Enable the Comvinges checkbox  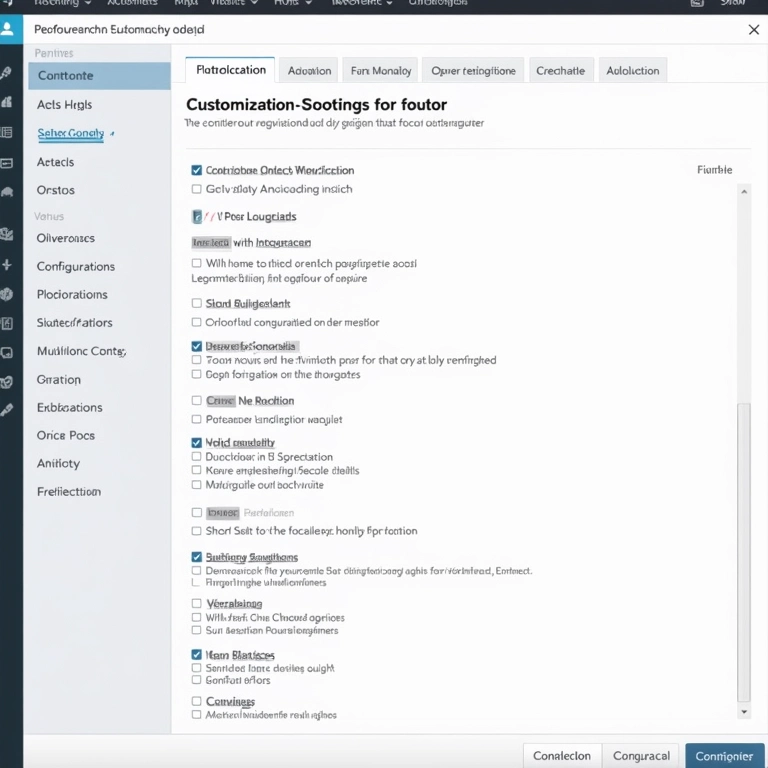196,701
